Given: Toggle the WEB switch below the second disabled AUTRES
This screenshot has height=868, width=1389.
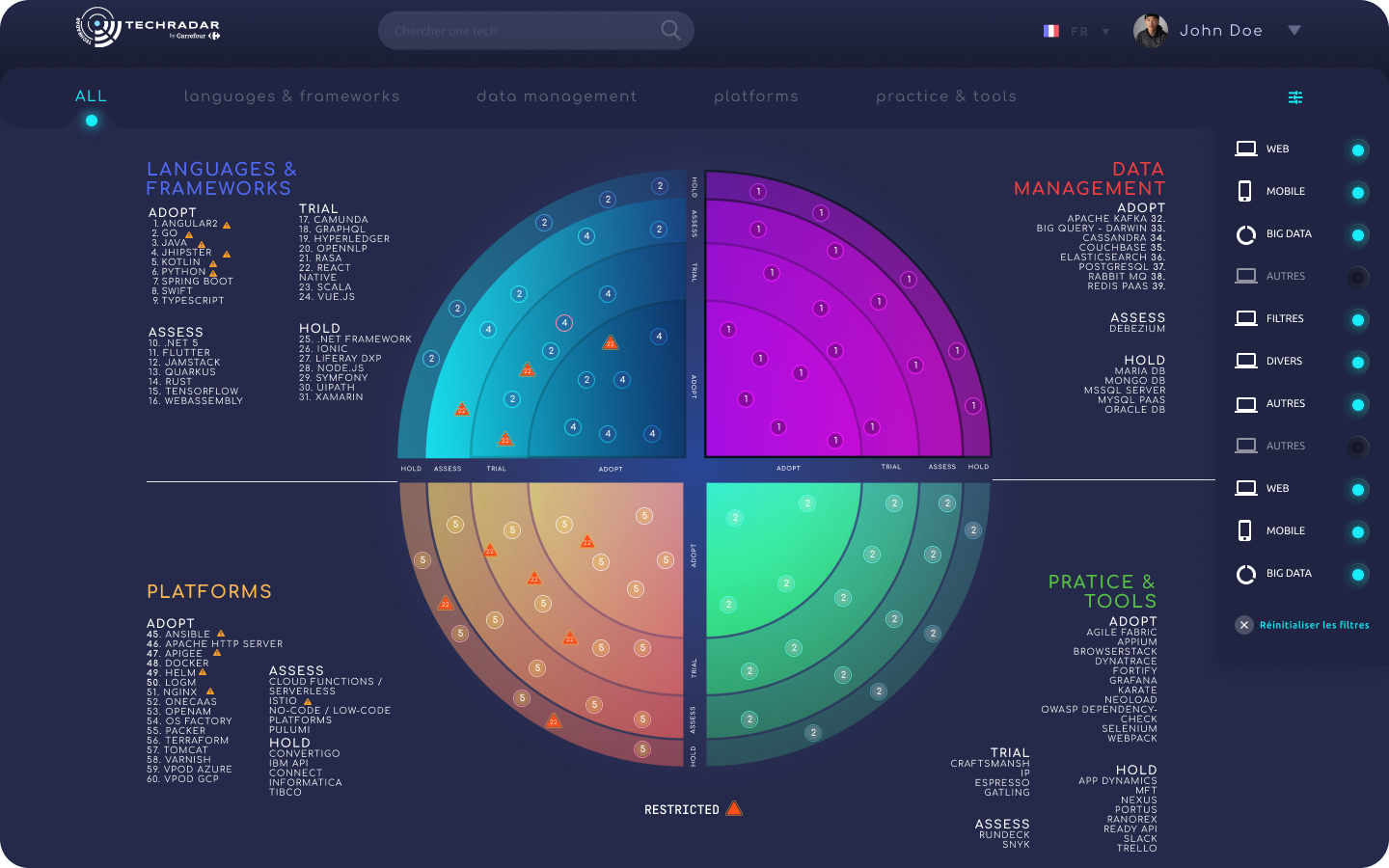Looking at the screenshot, I should 1358,490.
